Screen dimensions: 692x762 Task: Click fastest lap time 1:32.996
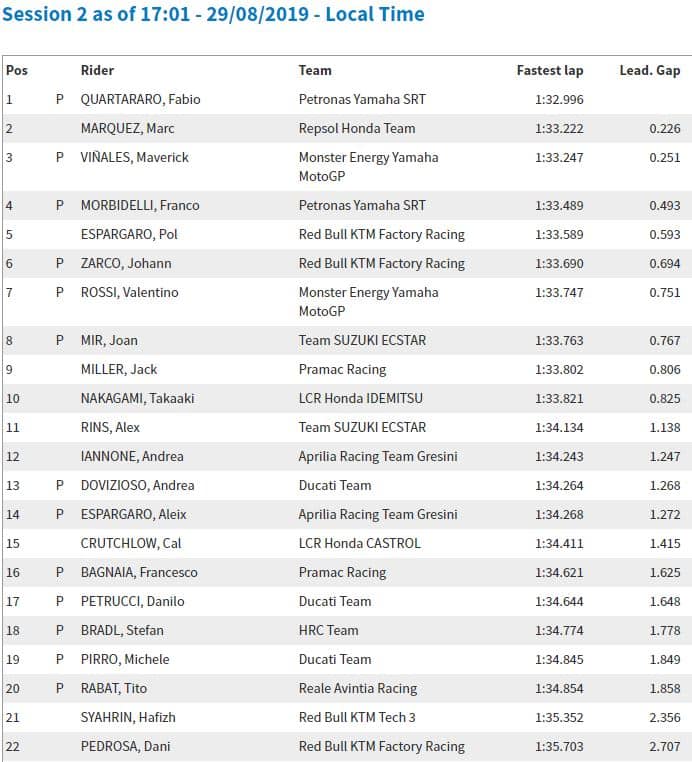pyautogui.click(x=559, y=100)
